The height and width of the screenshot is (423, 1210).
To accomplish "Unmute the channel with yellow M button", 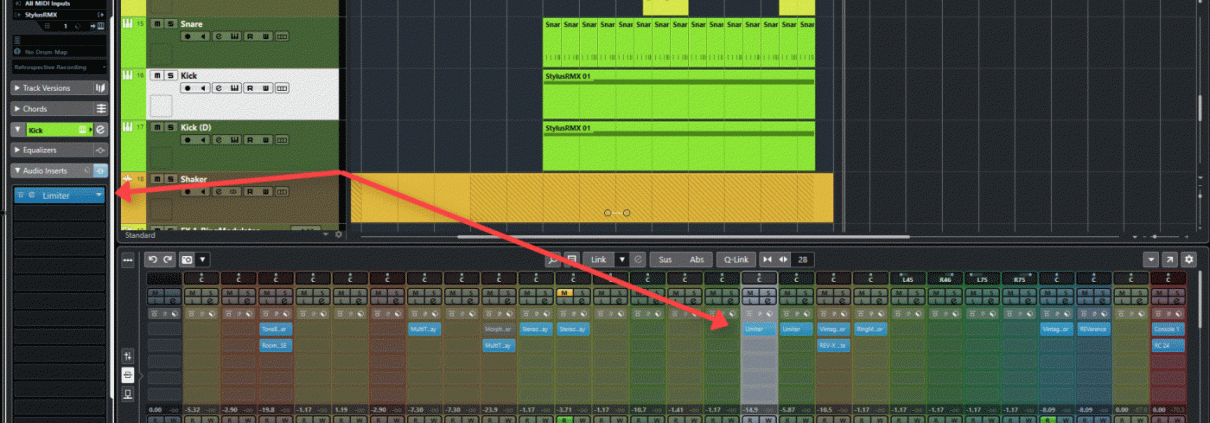I will click(564, 292).
